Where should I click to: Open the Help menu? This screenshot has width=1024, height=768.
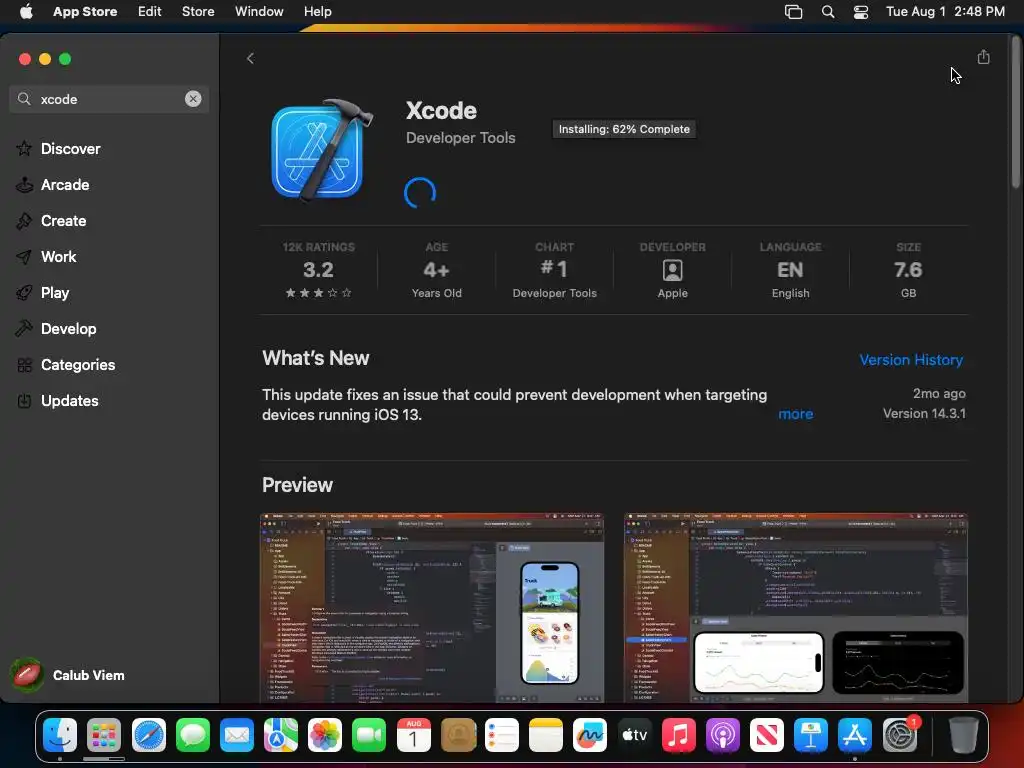coord(317,12)
